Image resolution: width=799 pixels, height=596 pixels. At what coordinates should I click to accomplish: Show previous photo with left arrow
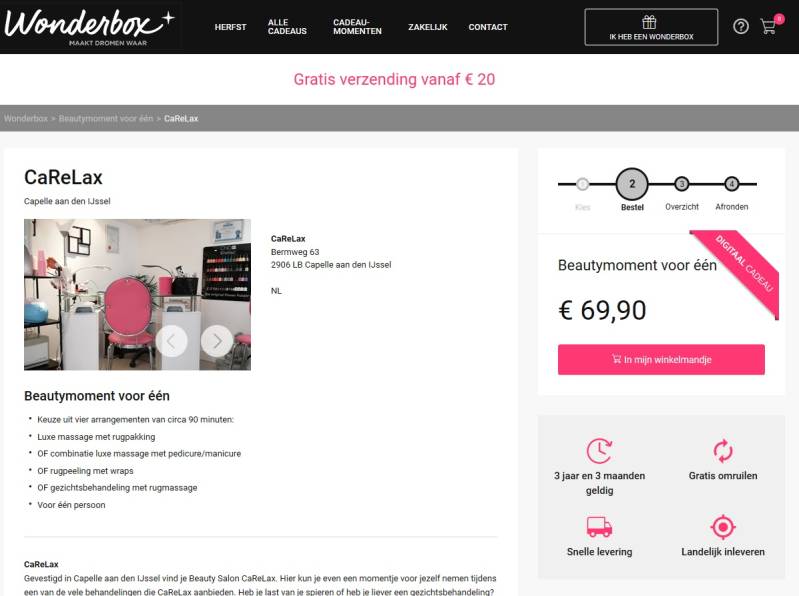pos(171,341)
